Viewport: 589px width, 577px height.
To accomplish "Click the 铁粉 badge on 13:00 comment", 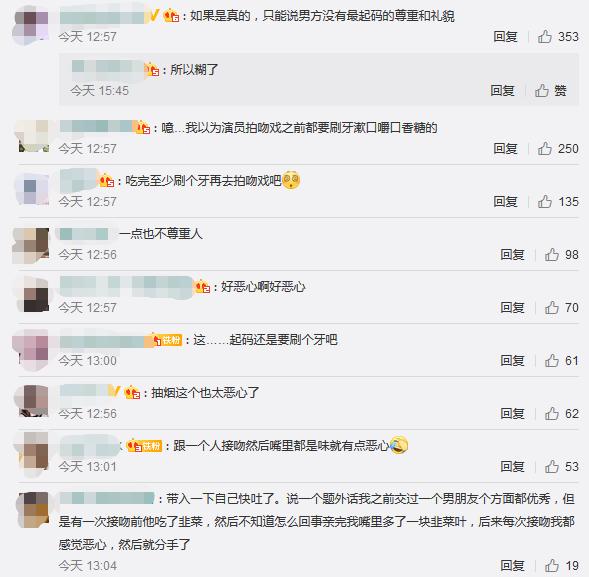I will tap(172, 340).
